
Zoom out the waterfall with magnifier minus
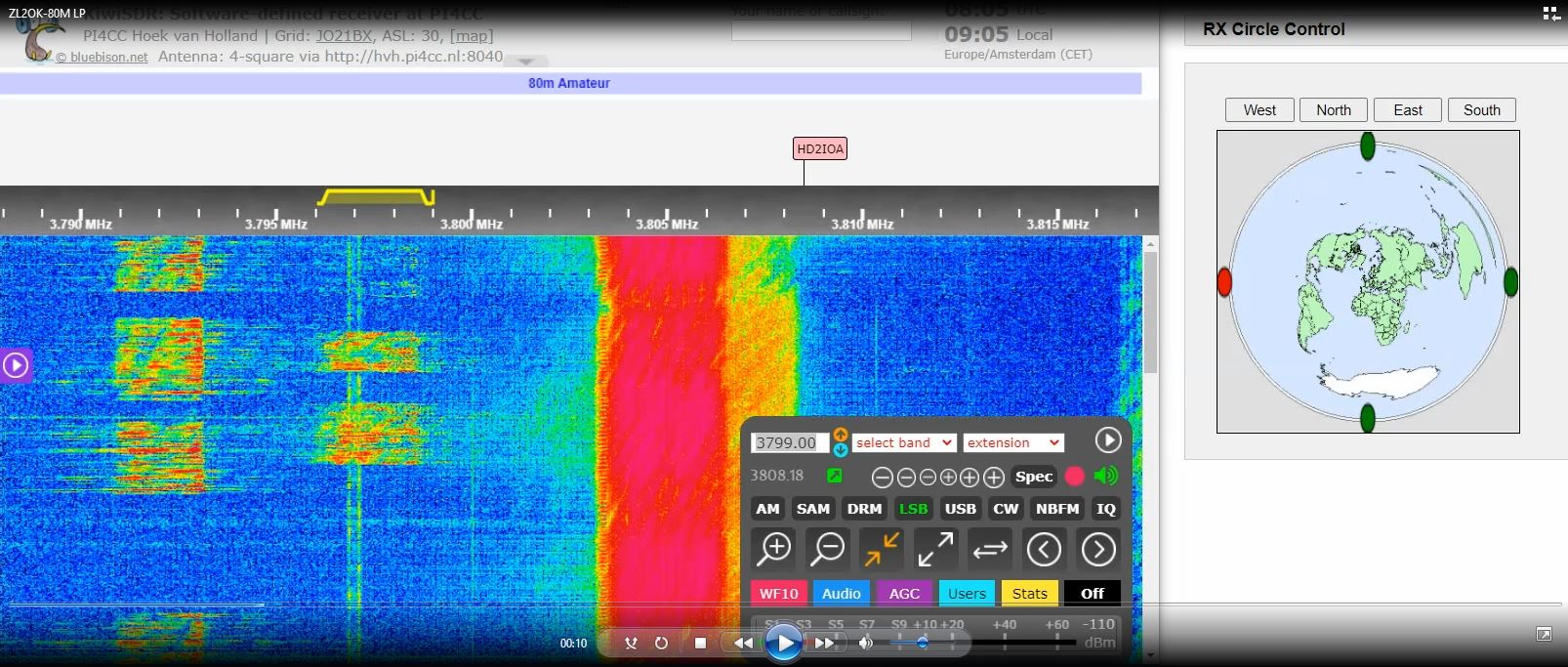pos(828,550)
